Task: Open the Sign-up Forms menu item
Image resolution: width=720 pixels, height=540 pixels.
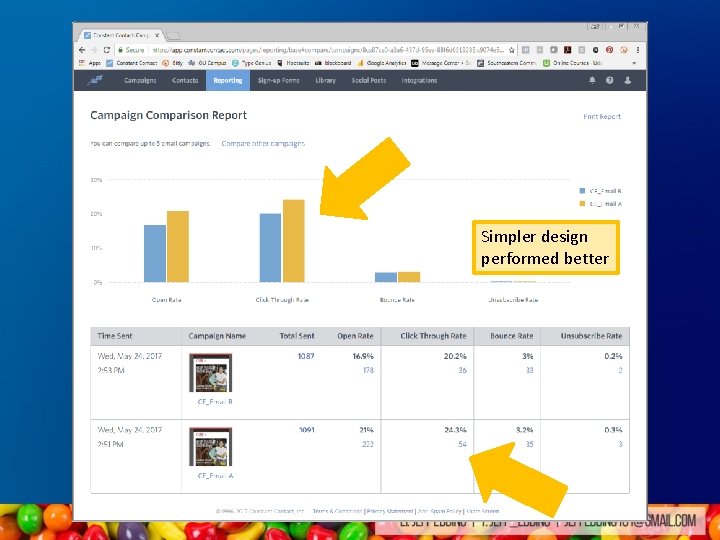Action: click(279, 80)
